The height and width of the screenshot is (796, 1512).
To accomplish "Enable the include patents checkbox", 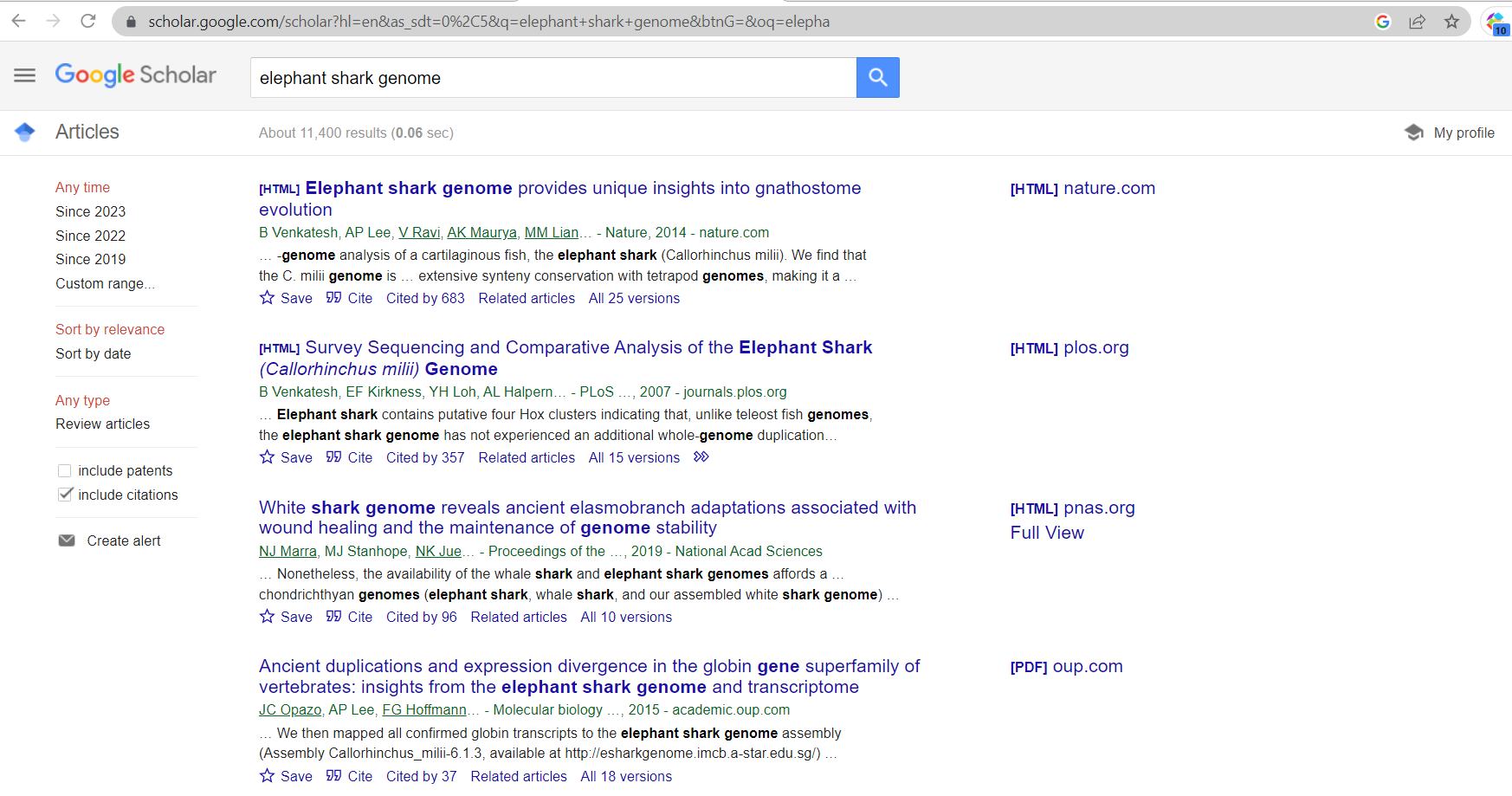I will (x=65, y=470).
